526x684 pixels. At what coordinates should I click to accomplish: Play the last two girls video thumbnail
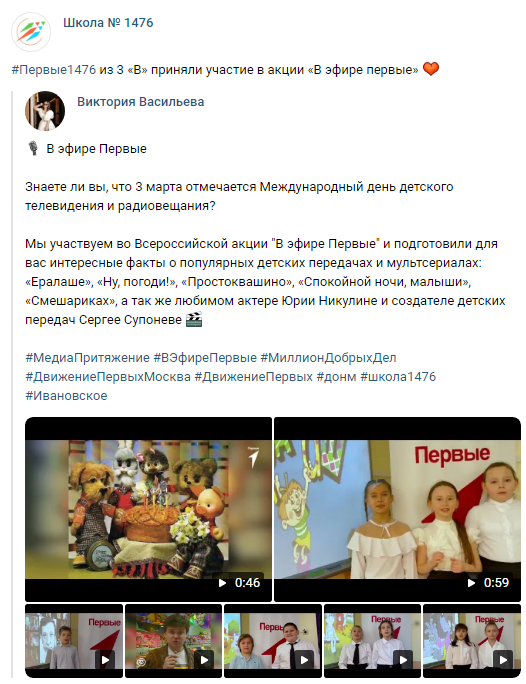[x=472, y=640]
